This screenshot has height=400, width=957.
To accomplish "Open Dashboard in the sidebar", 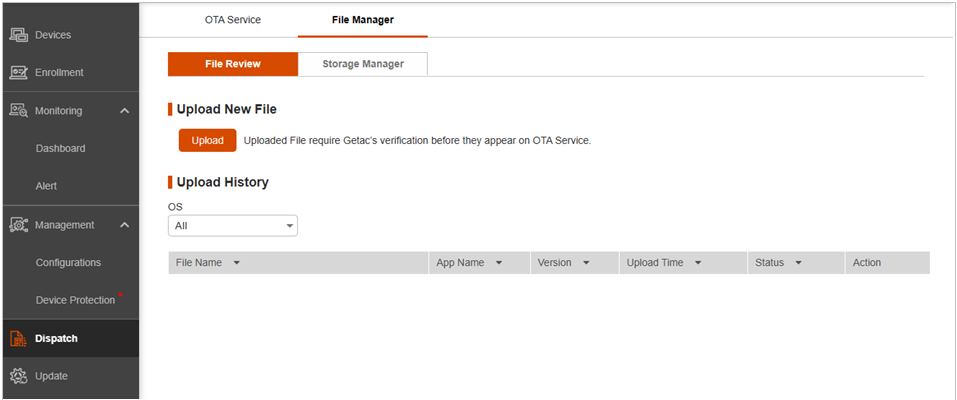I will tap(60, 148).
